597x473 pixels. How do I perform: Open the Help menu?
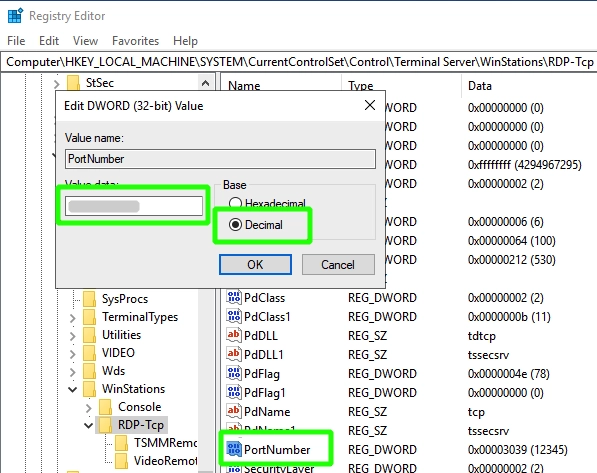click(x=185, y=41)
